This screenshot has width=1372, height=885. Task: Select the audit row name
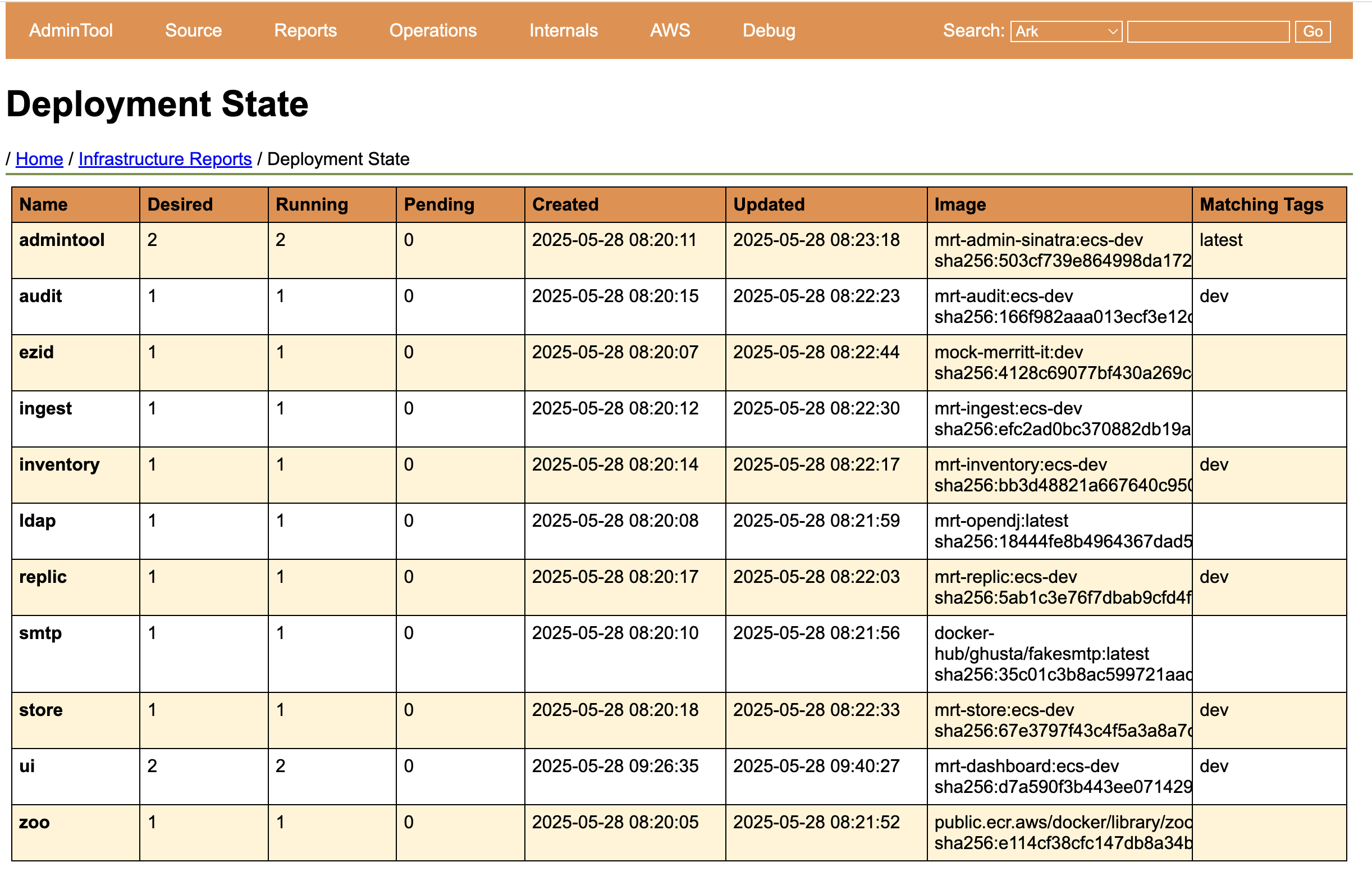click(x=40, y=296)
